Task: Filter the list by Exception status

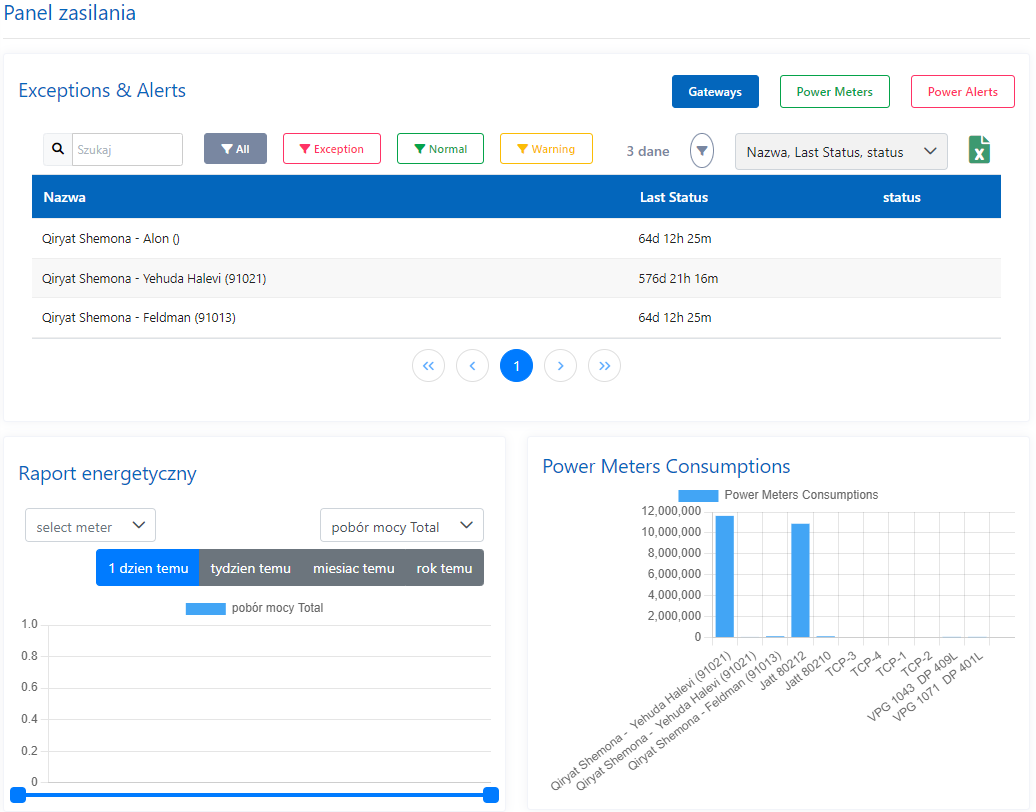Action: click(331, 149)
